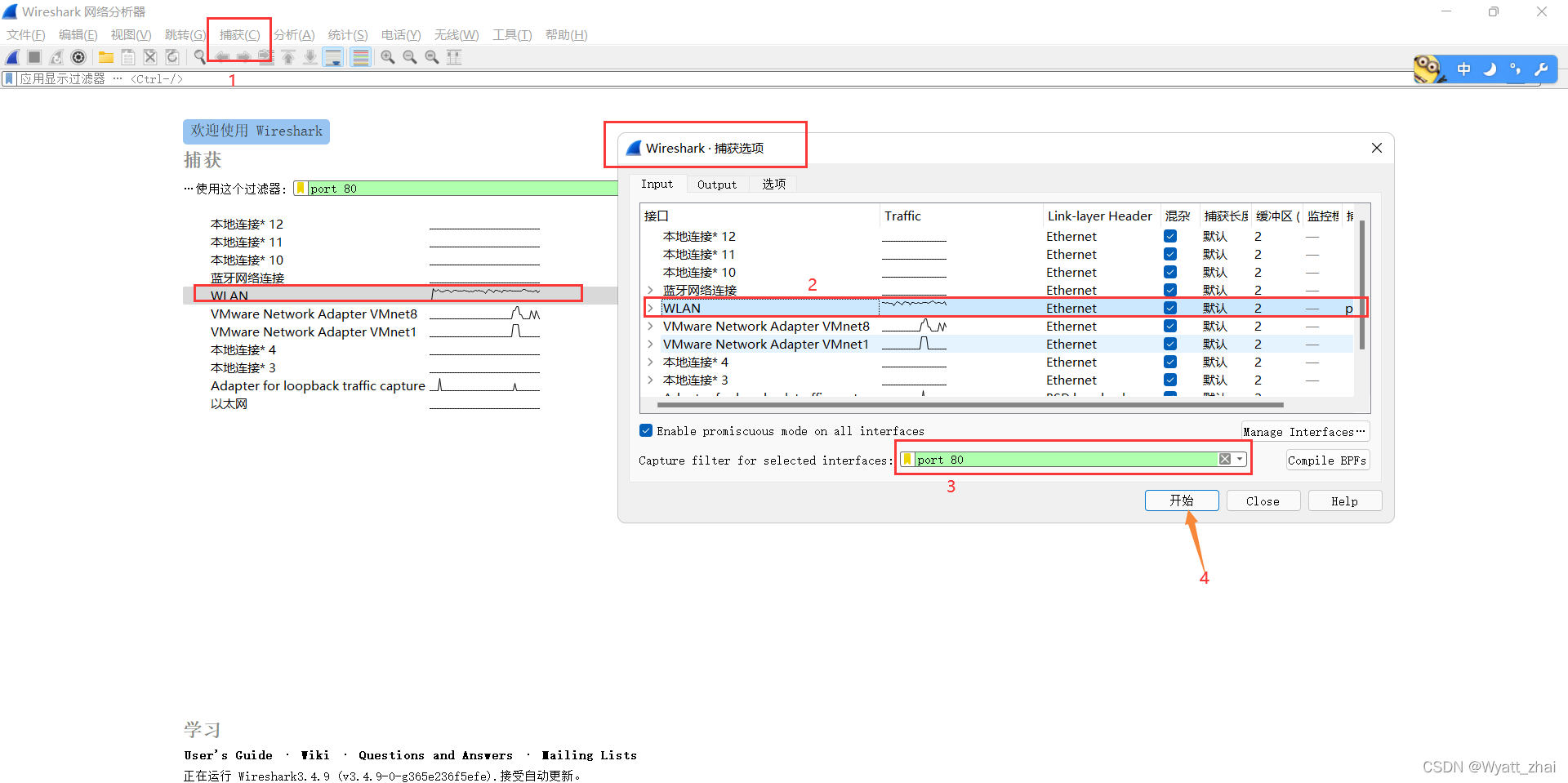Switch to the Output tab
1568x783 pixels.
coord(717,185)
